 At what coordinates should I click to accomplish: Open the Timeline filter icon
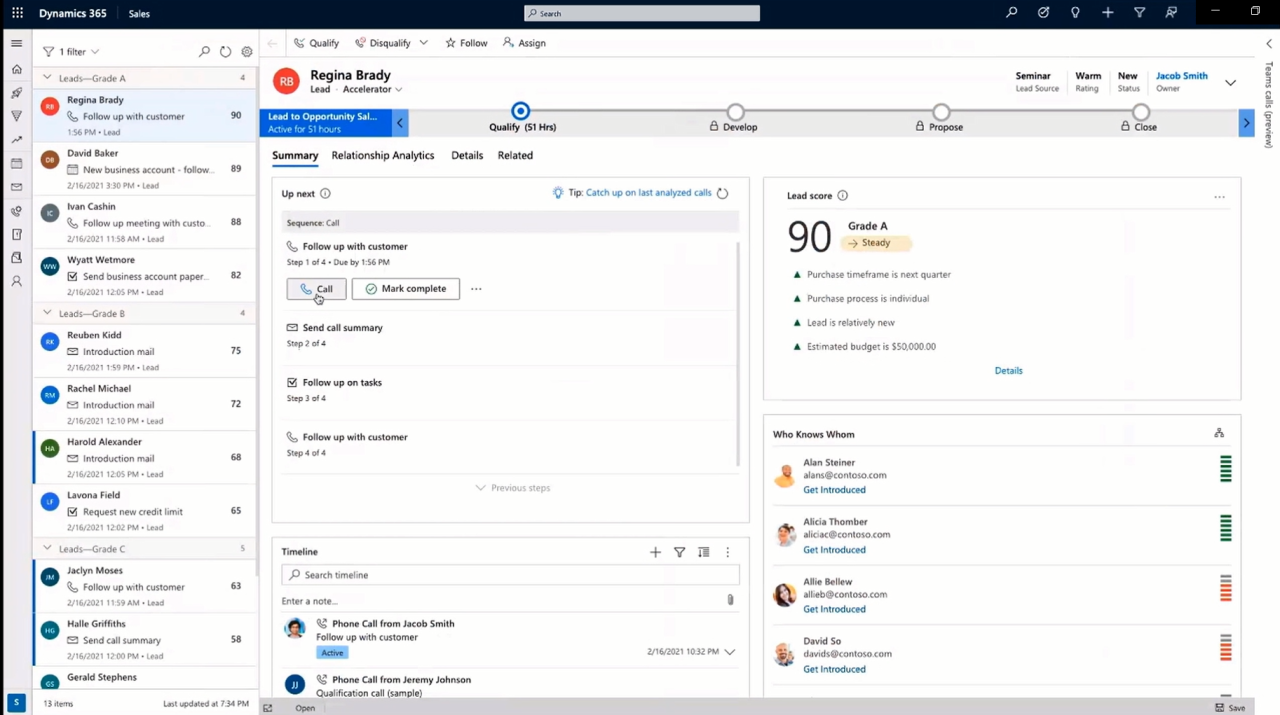[x=679, y=551]
